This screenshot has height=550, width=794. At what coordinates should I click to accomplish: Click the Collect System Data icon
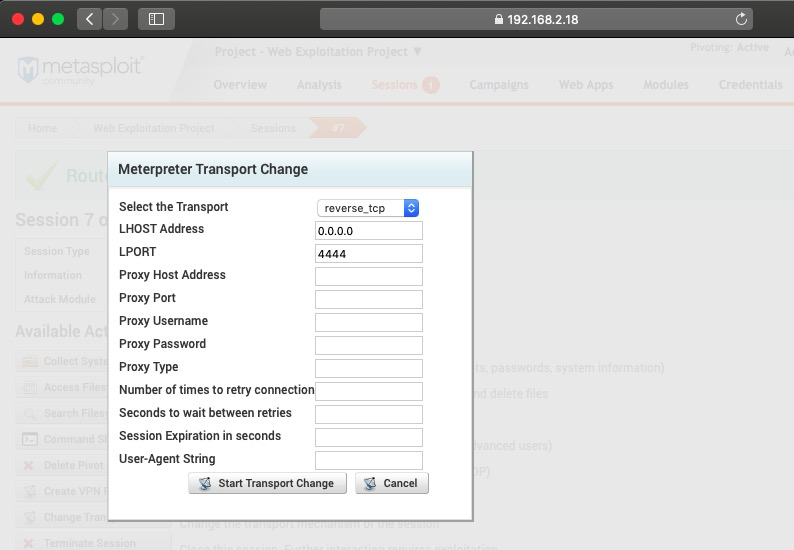click(x=30, y=362)
